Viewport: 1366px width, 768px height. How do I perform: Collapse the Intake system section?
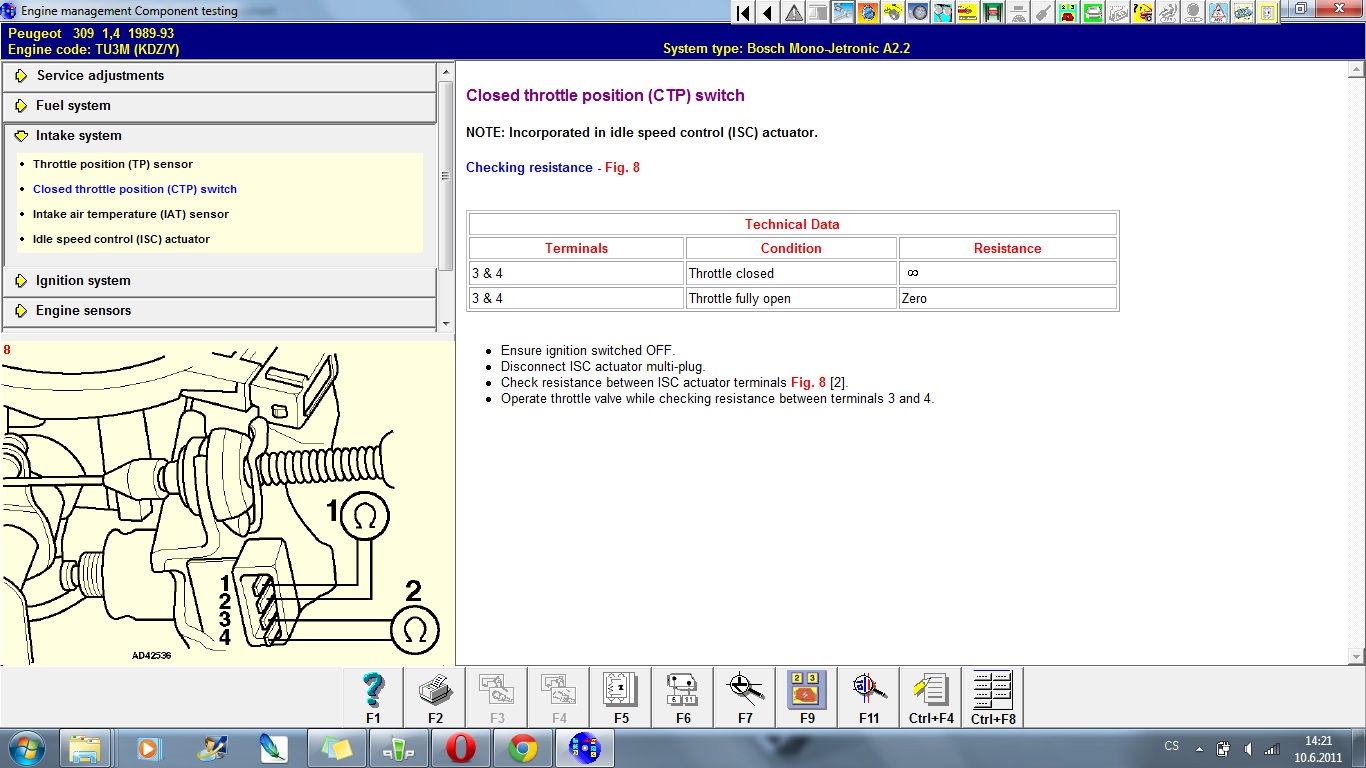78,136
